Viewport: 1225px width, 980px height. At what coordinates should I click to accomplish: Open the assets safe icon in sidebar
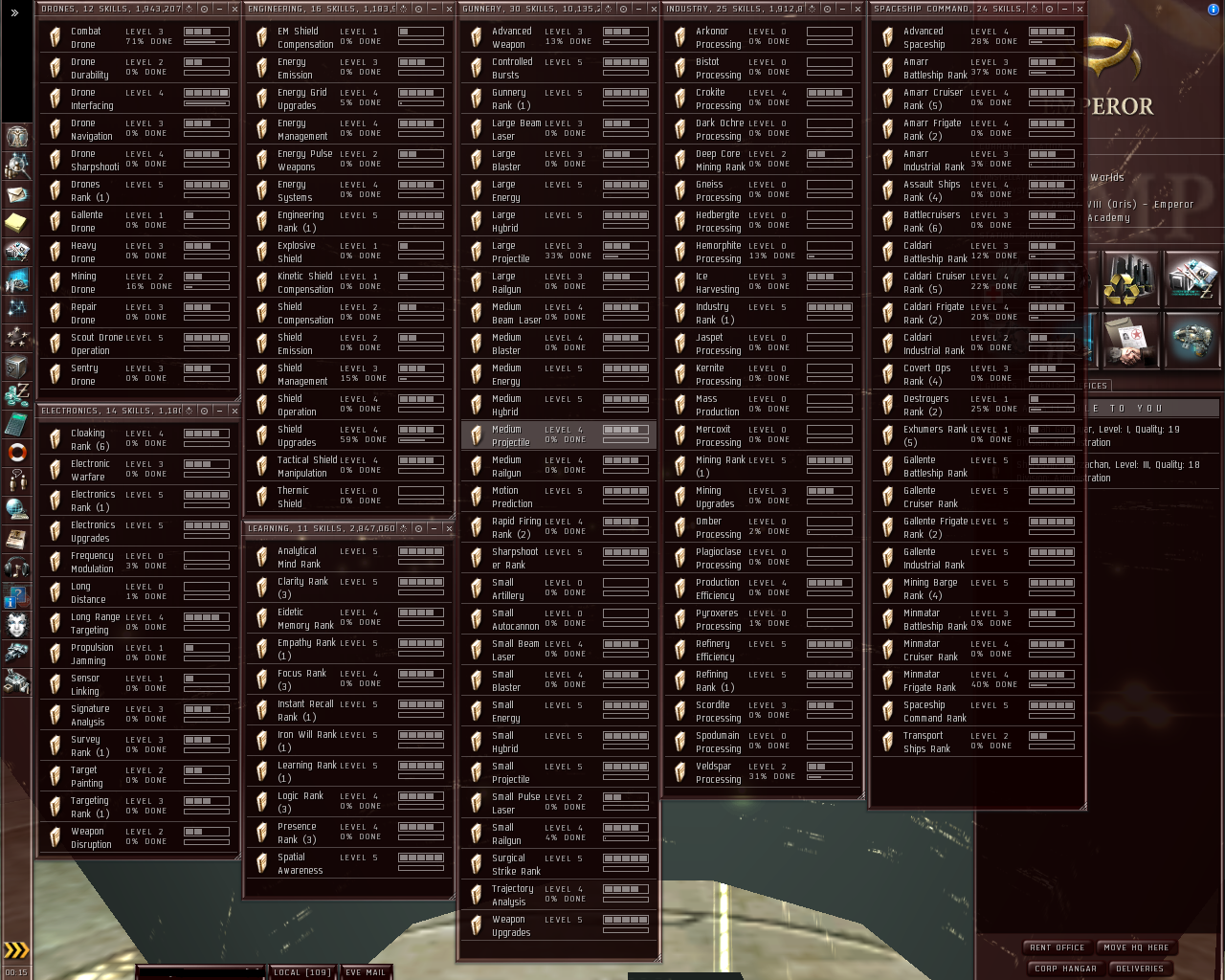click(x=16, y=366)
